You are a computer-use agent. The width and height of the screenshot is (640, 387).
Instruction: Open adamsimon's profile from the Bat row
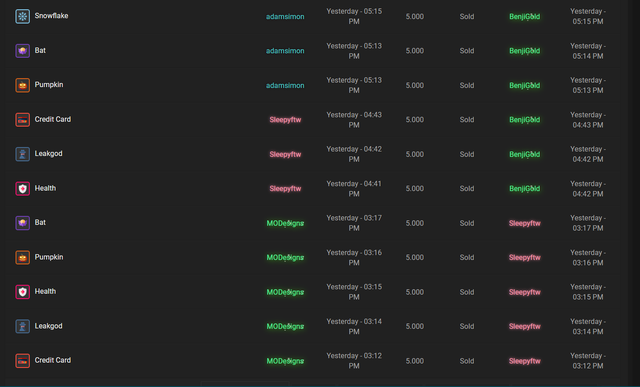tap(285, 51)
